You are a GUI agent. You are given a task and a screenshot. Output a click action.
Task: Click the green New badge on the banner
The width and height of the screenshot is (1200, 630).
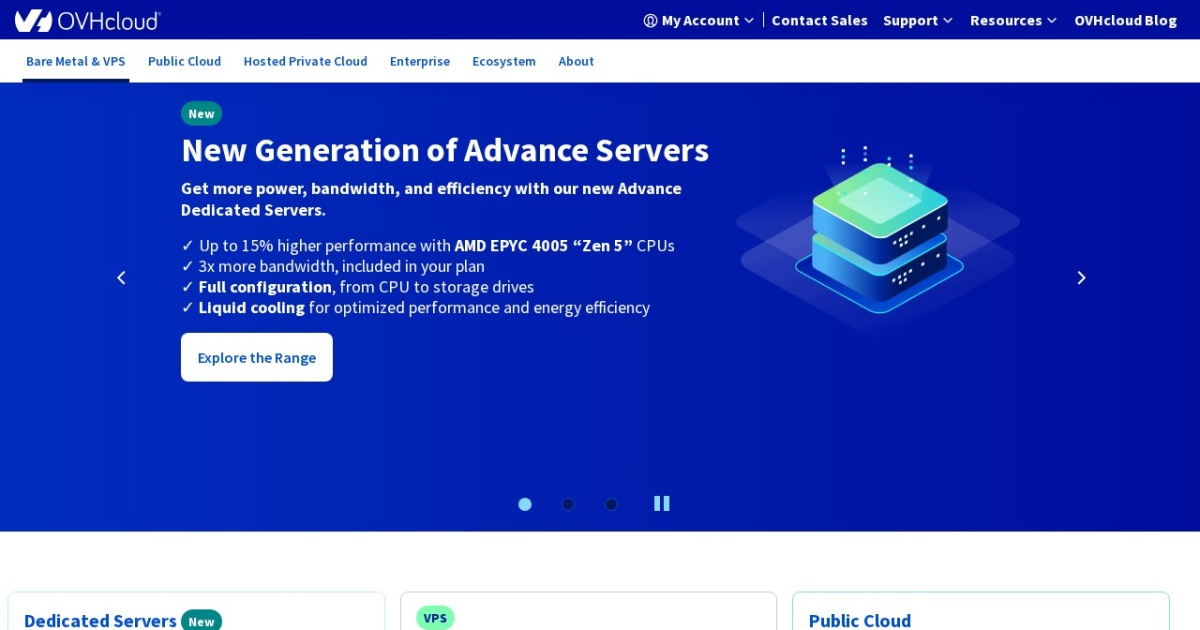tap(201, 113)
